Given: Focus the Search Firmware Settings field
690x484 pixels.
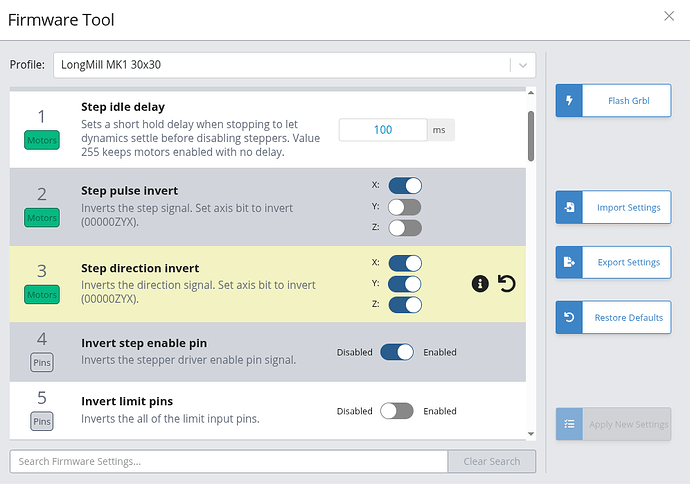Looking at the screenshot, I should tap(229, 461).
